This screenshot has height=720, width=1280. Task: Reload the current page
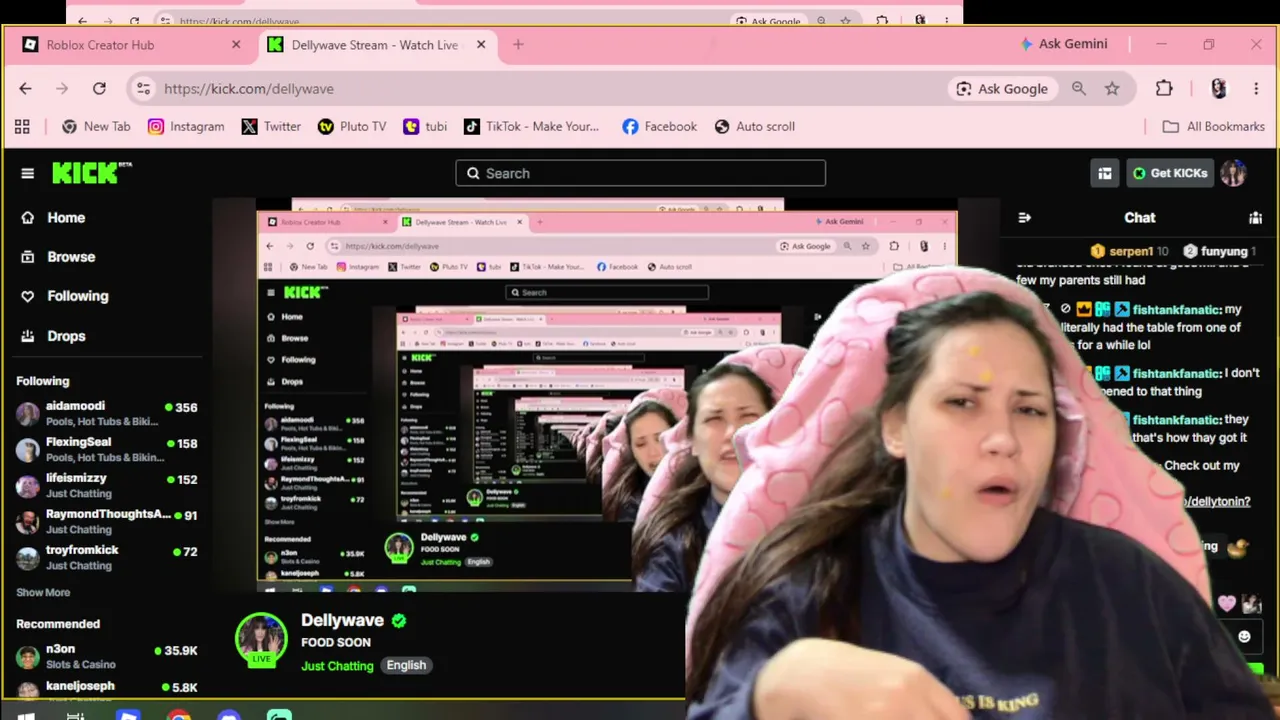click(x=99, y=89)
